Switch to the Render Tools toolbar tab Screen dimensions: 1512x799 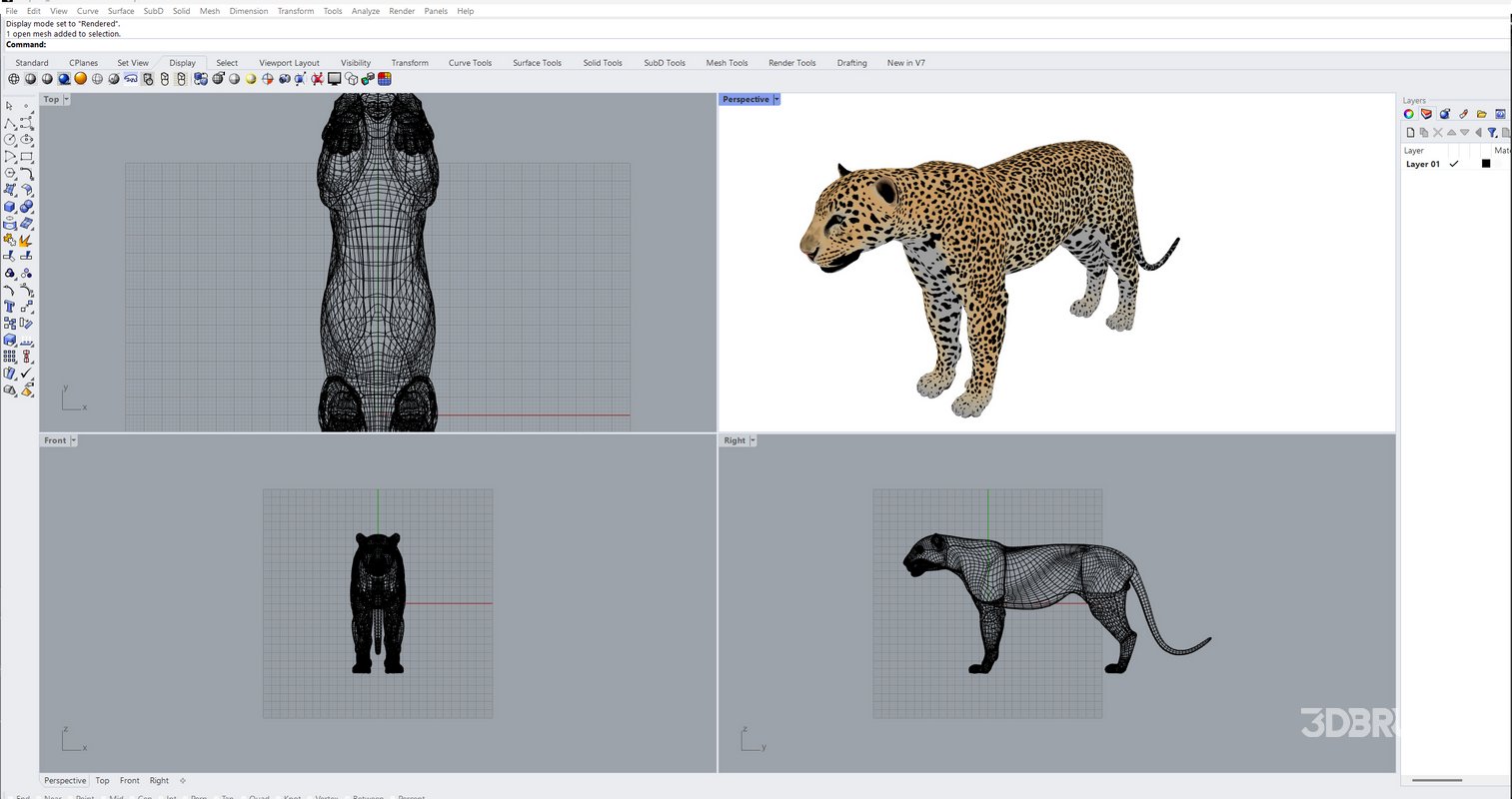(791, 62)
